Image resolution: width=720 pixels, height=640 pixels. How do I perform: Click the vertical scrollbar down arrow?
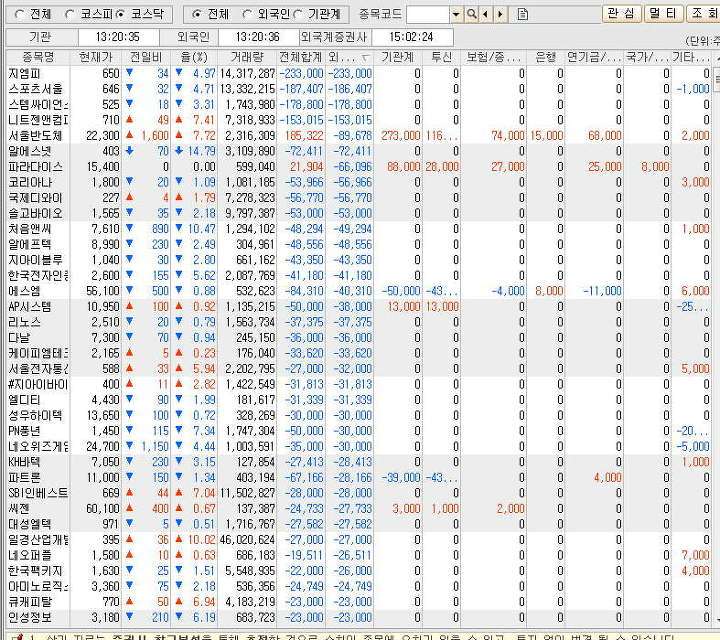[717, 619]
